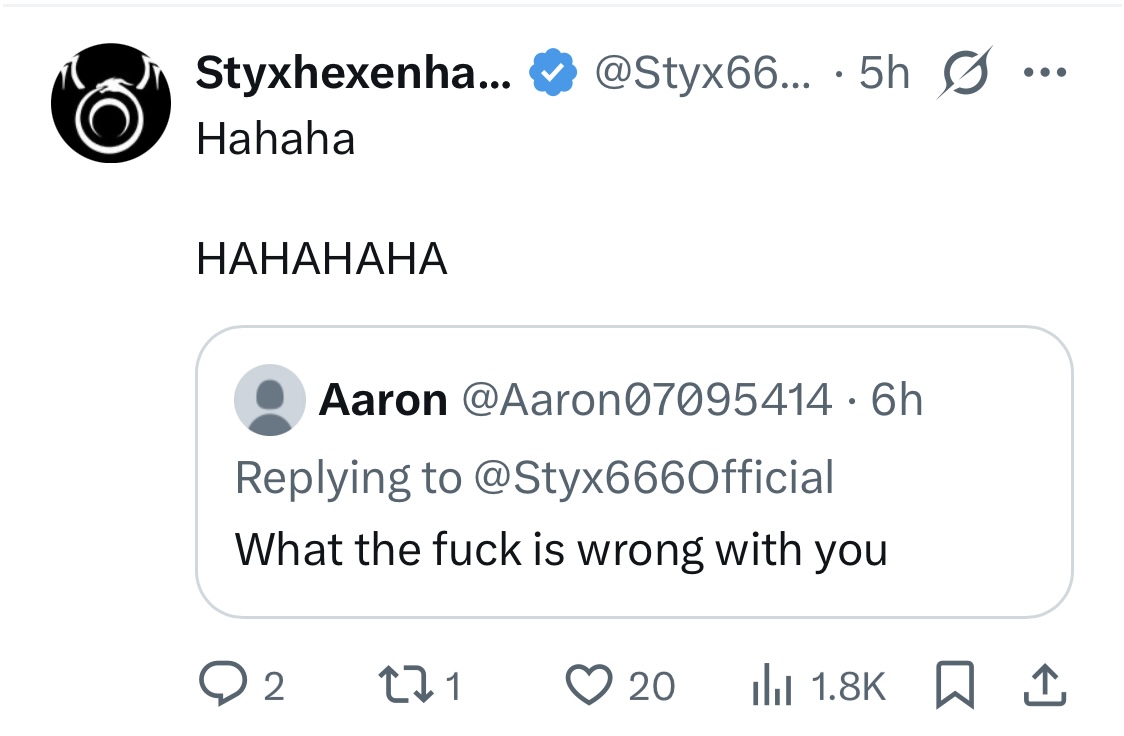This screenshot has width=1124, height=736.
Task: Click the Styxhexenha... display name
Action: click(x=354, y=72)
